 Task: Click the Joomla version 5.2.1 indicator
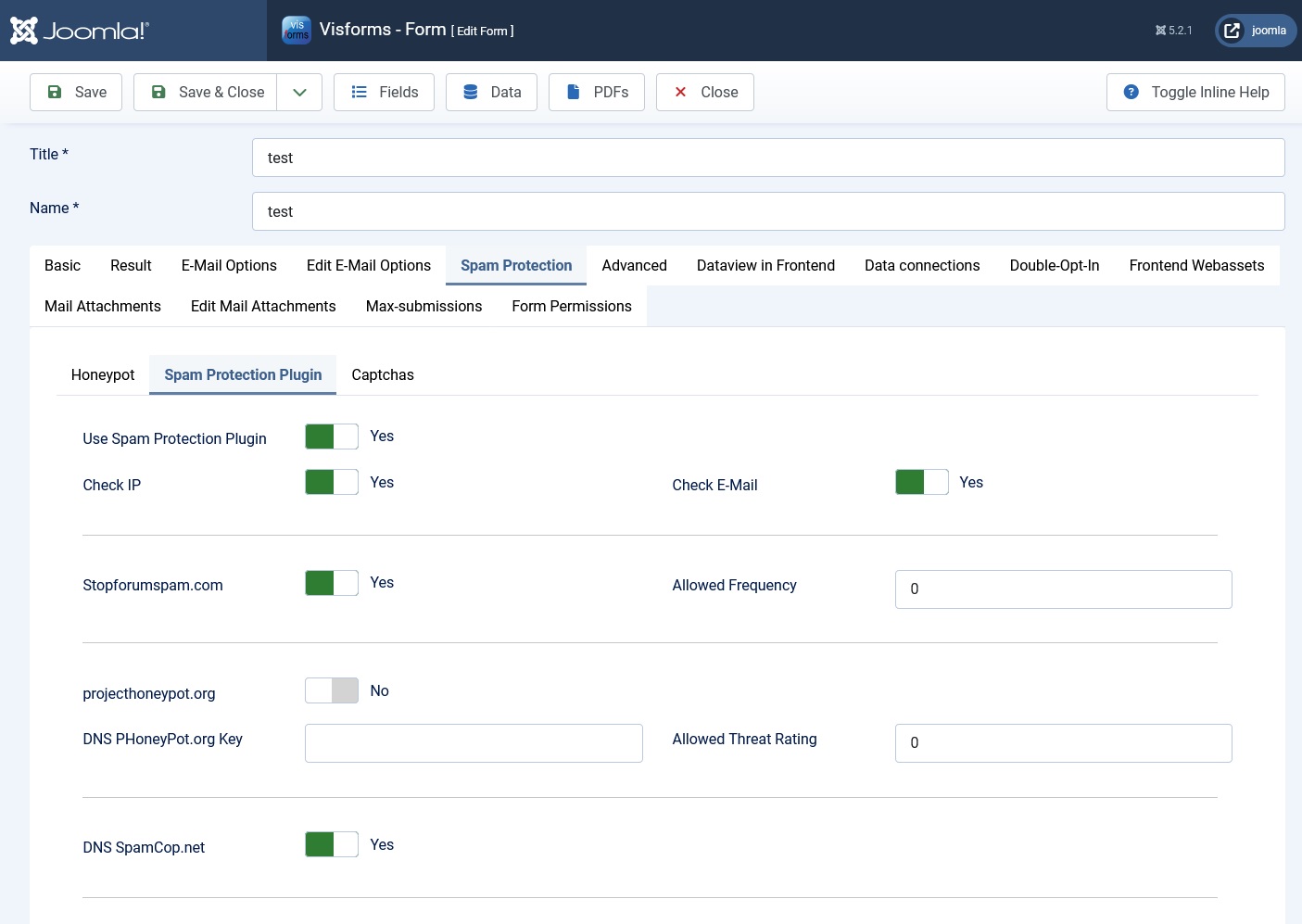point(1173,31)
